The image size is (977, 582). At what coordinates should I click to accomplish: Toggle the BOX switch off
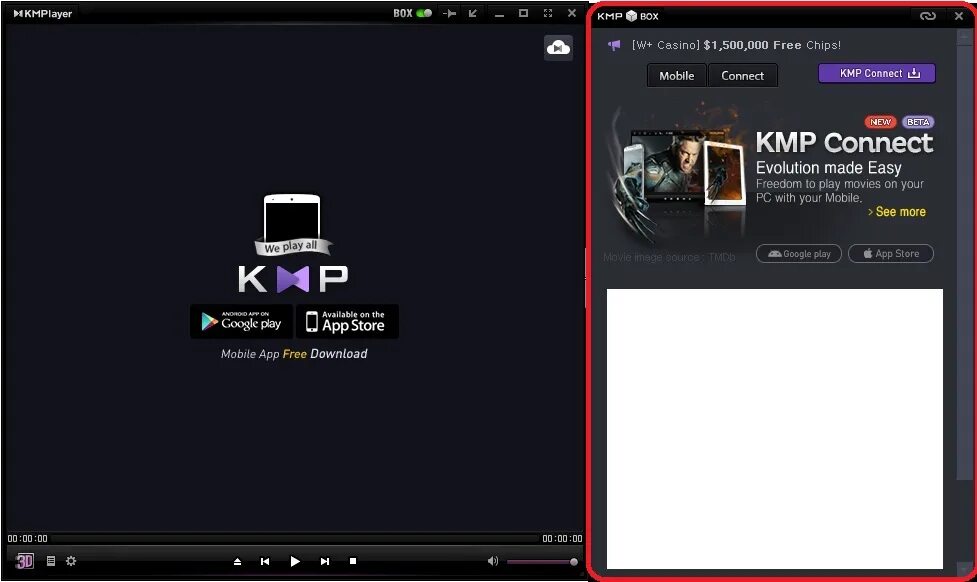[425, 13]
